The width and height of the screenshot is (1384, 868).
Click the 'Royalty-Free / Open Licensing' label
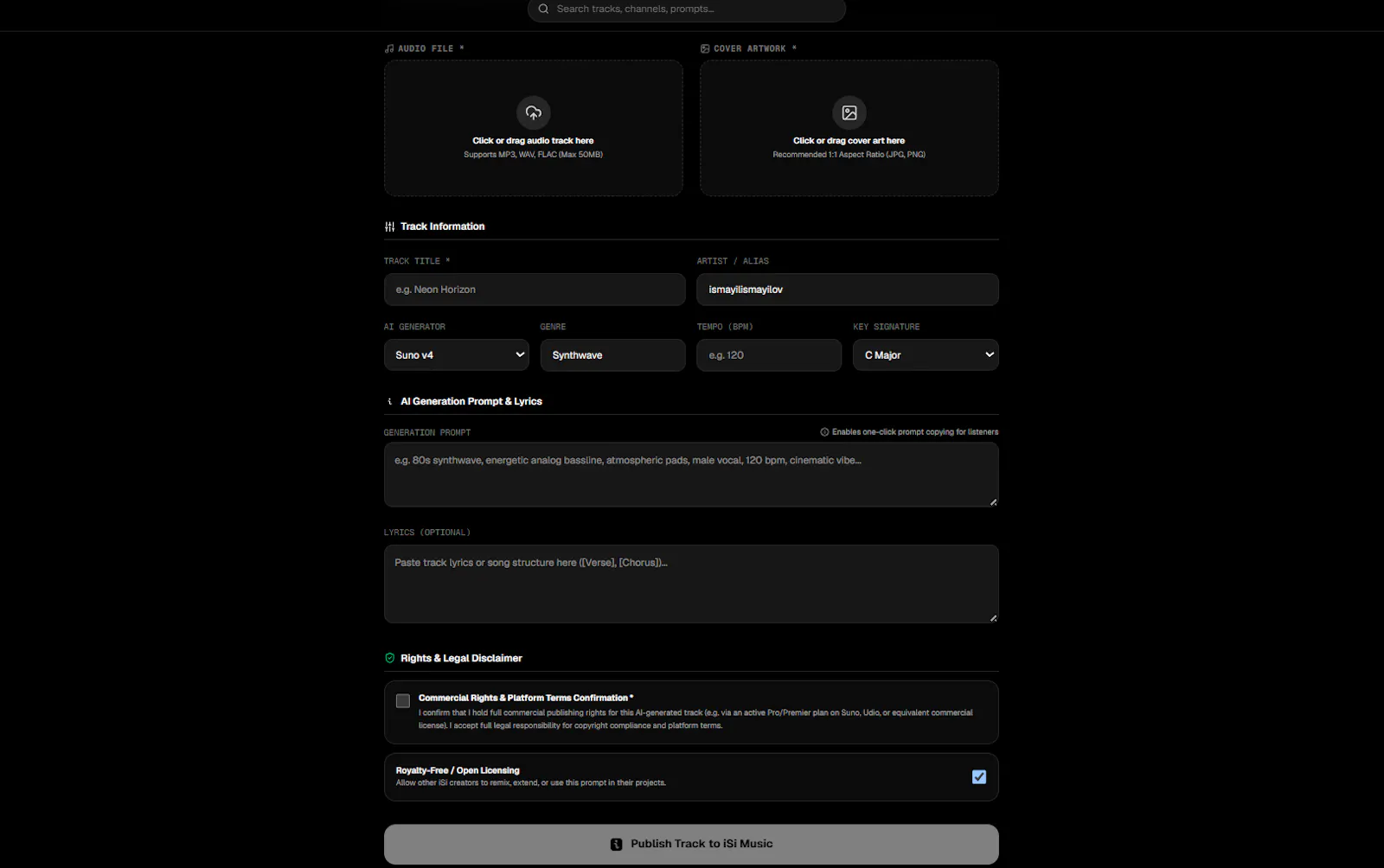click(x=458, y=770)
